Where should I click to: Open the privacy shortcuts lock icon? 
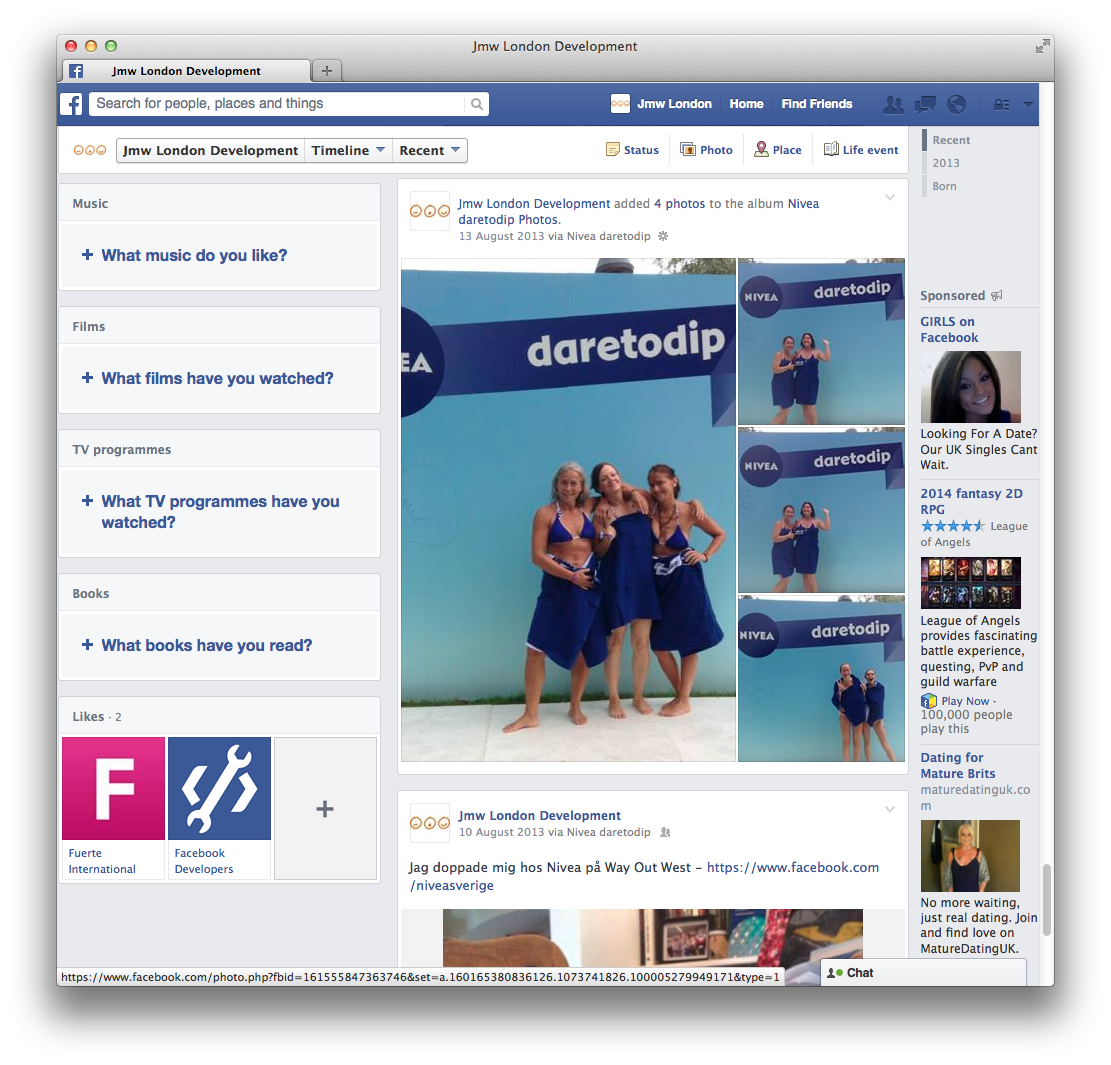click(1001, 104)
